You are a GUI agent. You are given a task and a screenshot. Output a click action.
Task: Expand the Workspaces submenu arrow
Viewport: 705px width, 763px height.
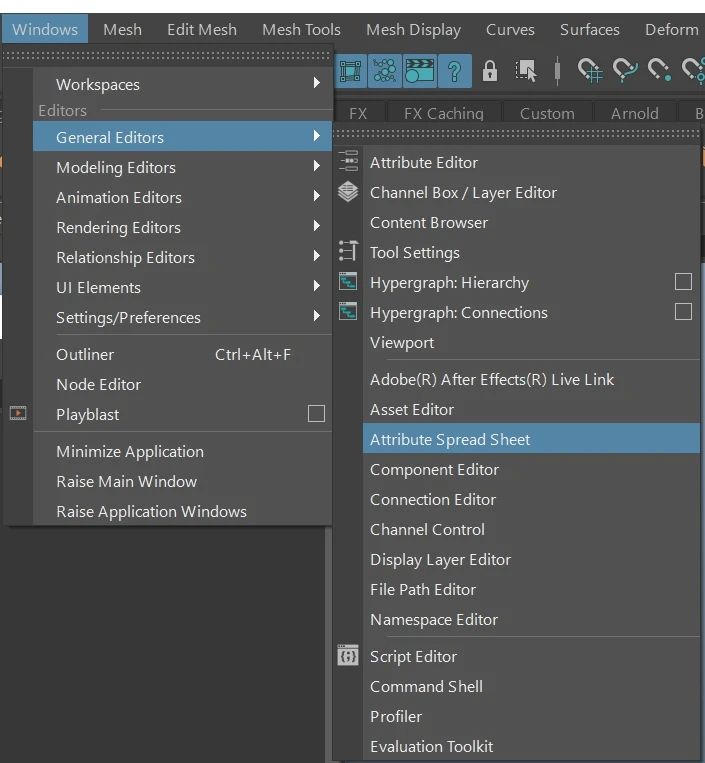317,83
